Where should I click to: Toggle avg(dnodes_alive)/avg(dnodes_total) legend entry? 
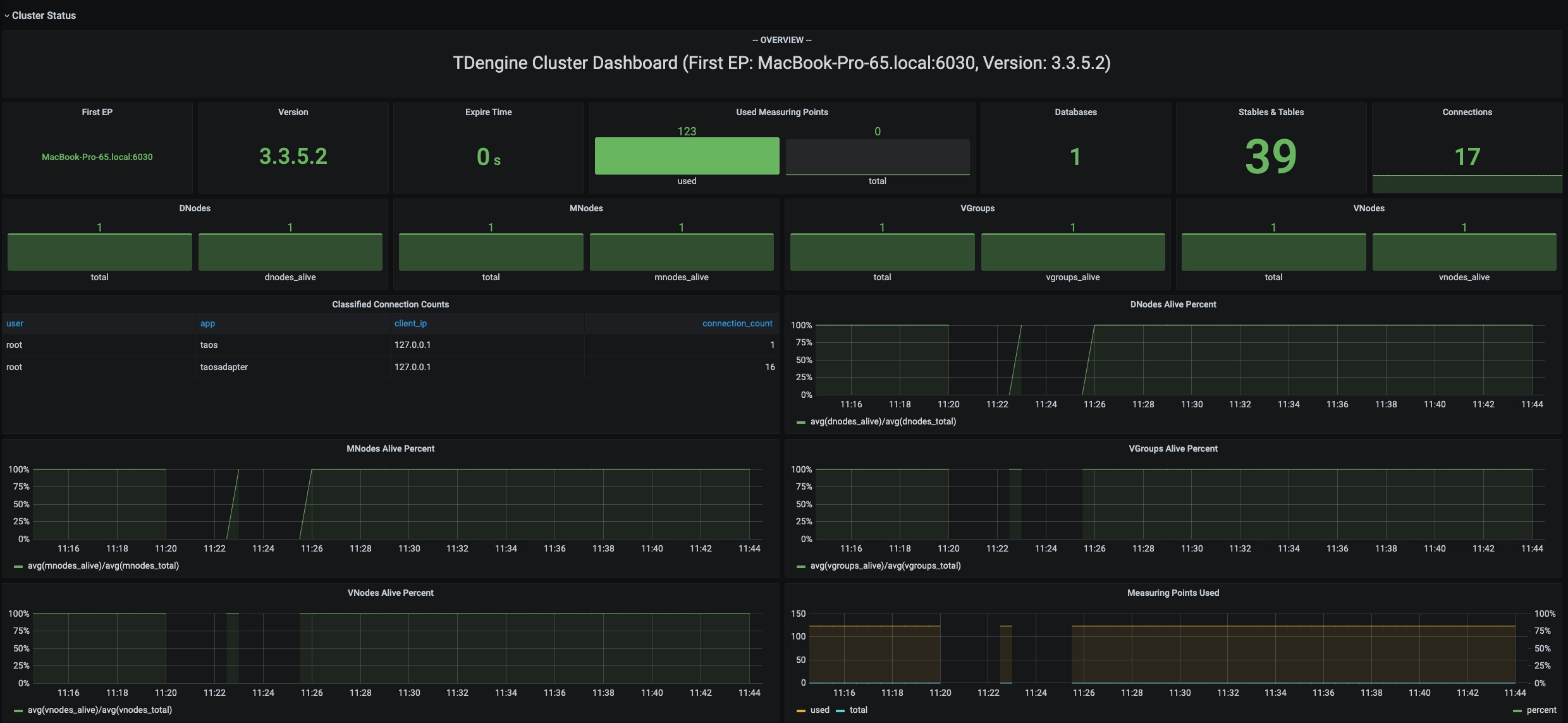[x=883, y=421]
